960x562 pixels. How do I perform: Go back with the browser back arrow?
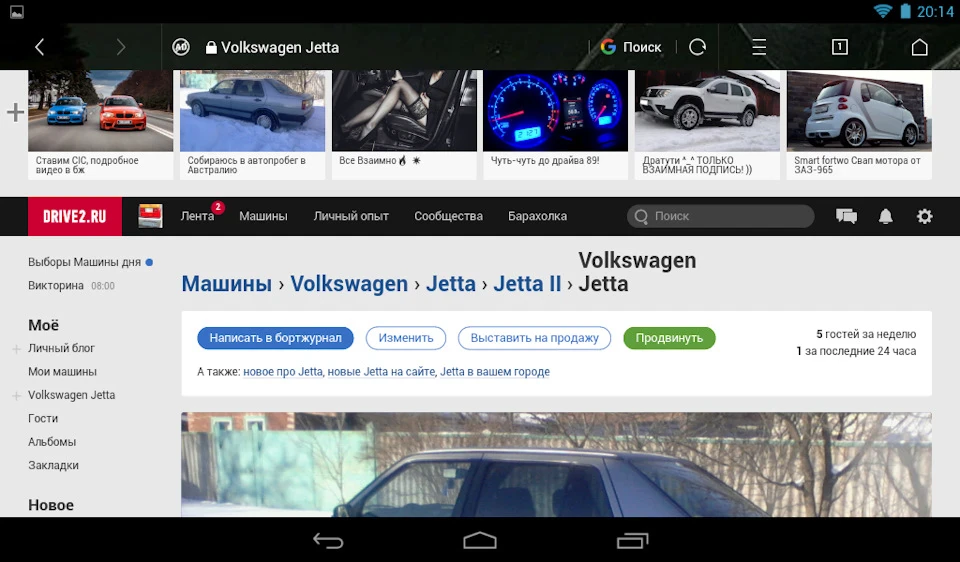(x=40, y=47)
